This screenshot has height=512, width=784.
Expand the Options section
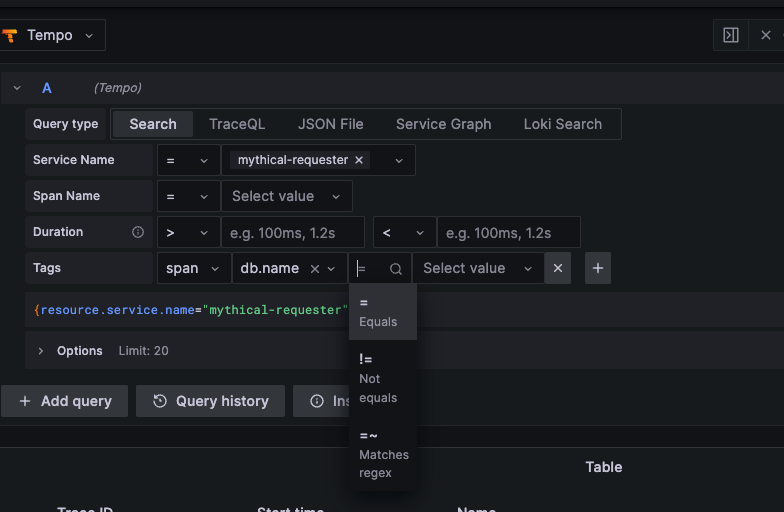tap(41, 351)
